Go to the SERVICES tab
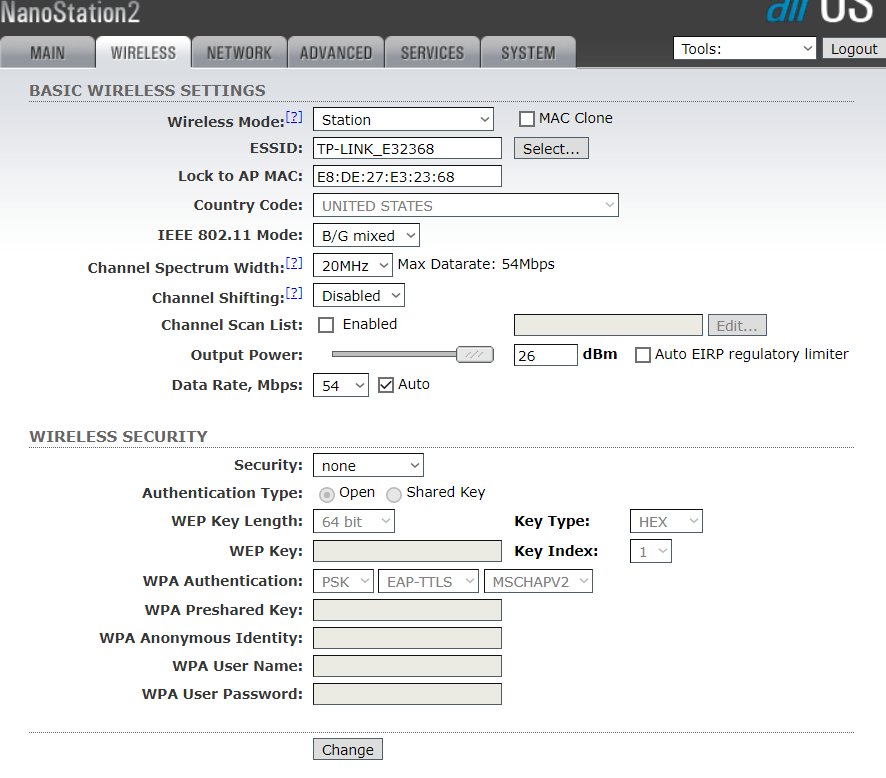Image resolution: width=886 pixels, height=778 pixels. coord(432,53)
